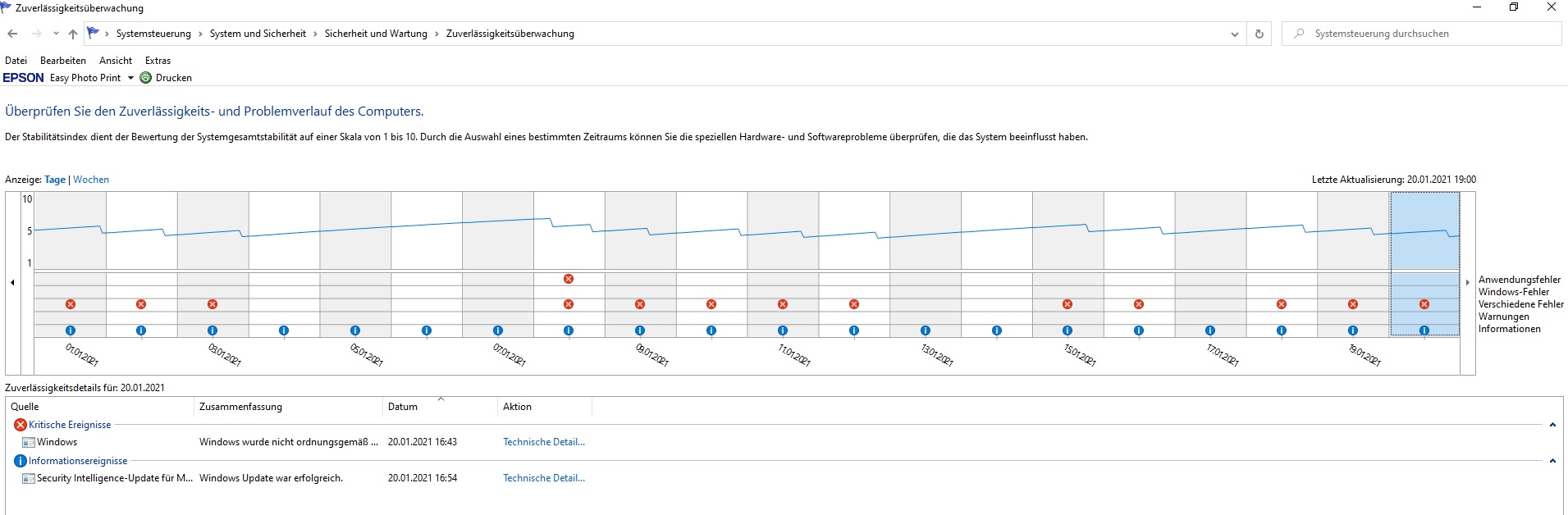Viewport: 1568px width, 515px height.
Task: Open the Ansicht menu
Action: coord(116,61)
